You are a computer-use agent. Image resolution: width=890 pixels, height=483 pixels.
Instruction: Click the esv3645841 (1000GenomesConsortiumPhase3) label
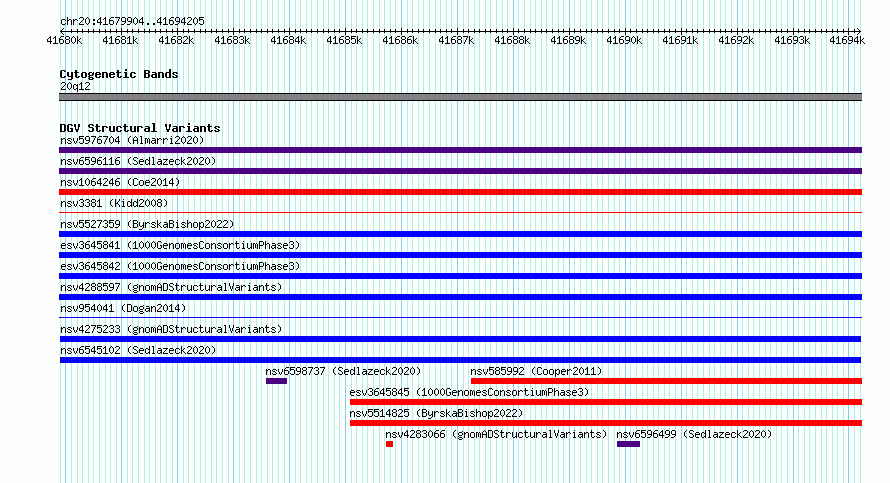pyautogui.click(x=180, y=245)
